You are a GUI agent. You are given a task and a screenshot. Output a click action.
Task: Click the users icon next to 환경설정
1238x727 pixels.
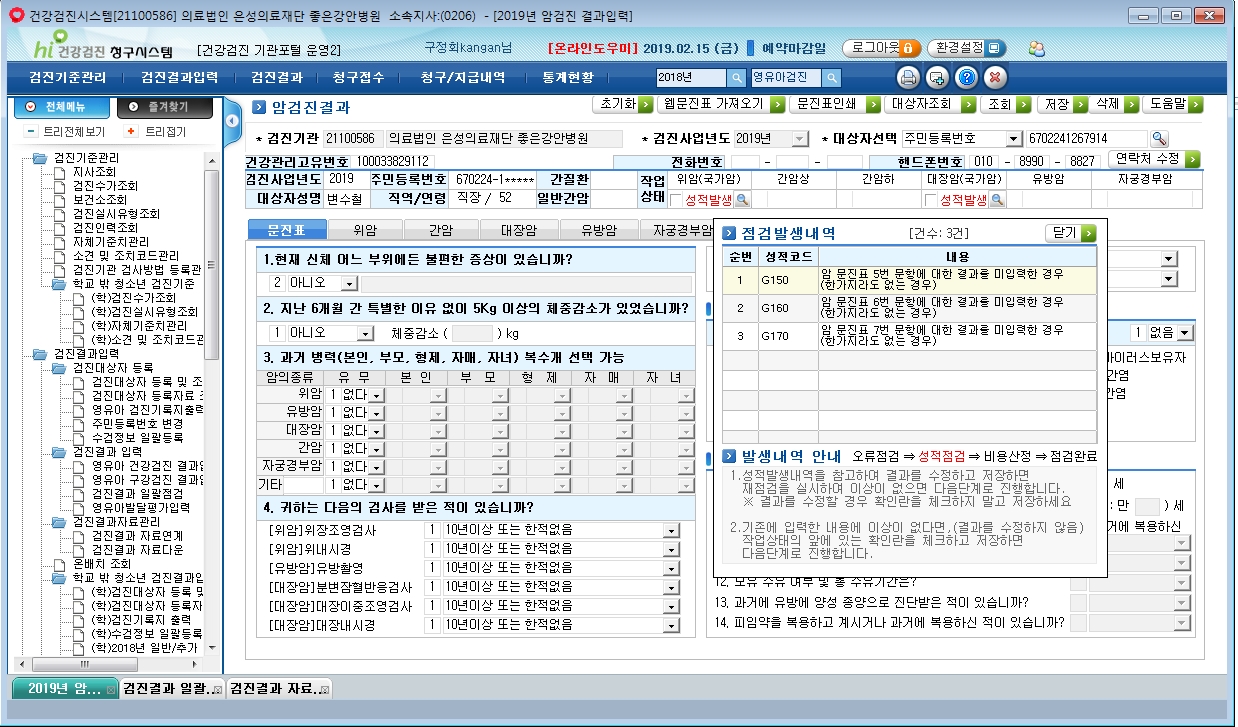tap(1036, 47)
